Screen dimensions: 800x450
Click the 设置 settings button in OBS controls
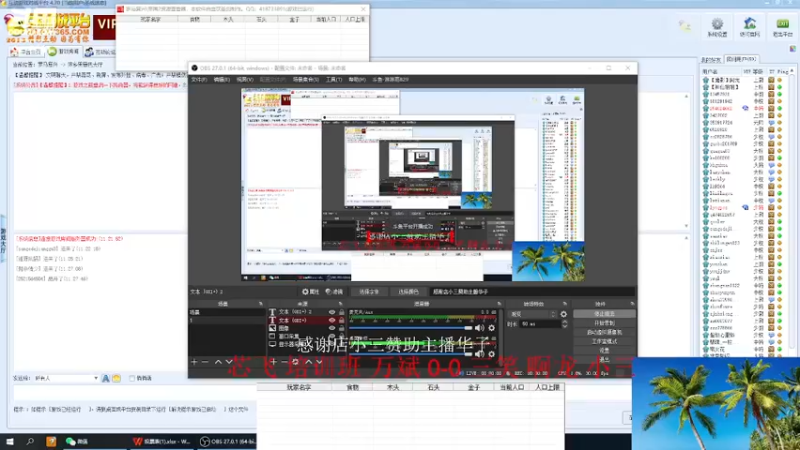(604, 351)
